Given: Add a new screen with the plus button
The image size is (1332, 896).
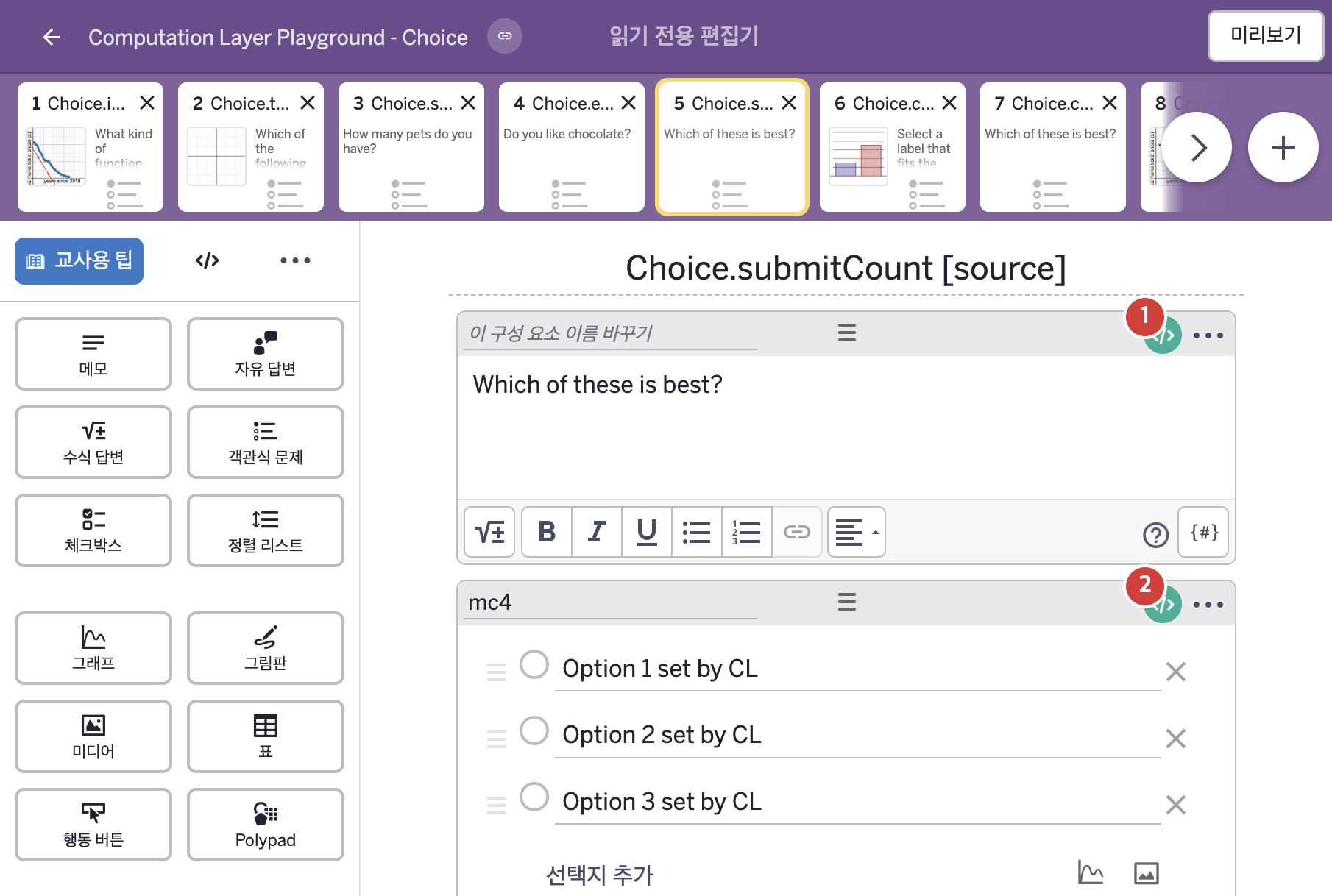Looking at the screenshot, I should (x=1283, y=147).
